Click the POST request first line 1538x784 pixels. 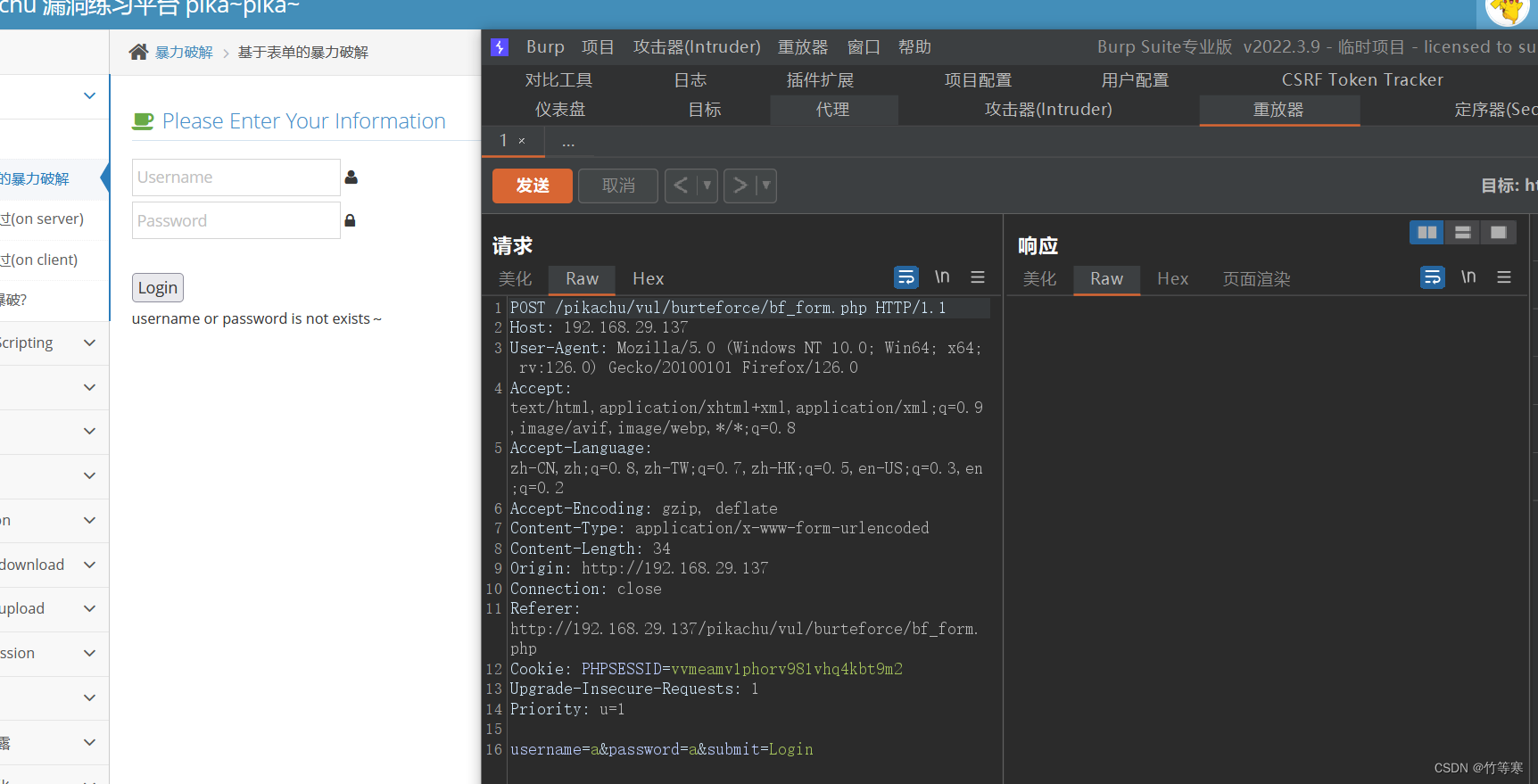pos(727,308)
